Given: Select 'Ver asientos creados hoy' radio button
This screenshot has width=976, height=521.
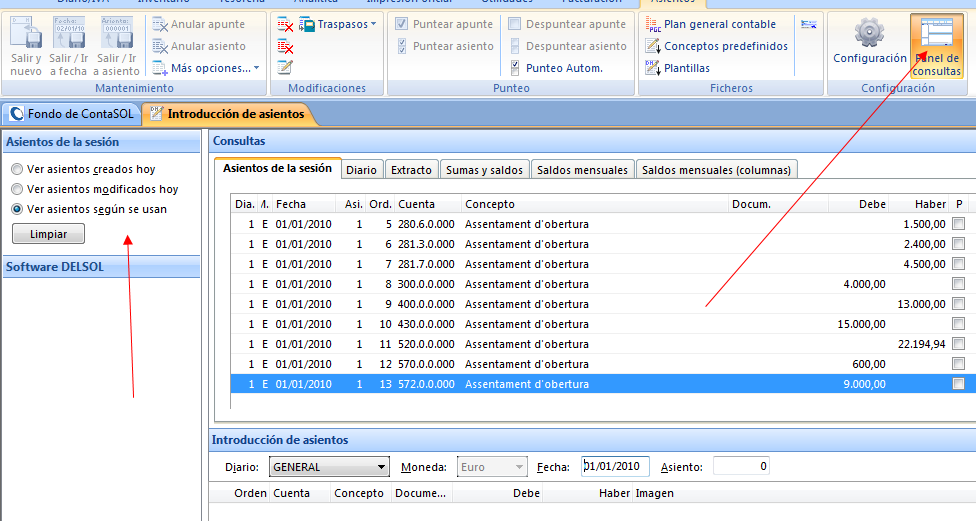Looking at the screenshot, I should click(x=17, y=170).
